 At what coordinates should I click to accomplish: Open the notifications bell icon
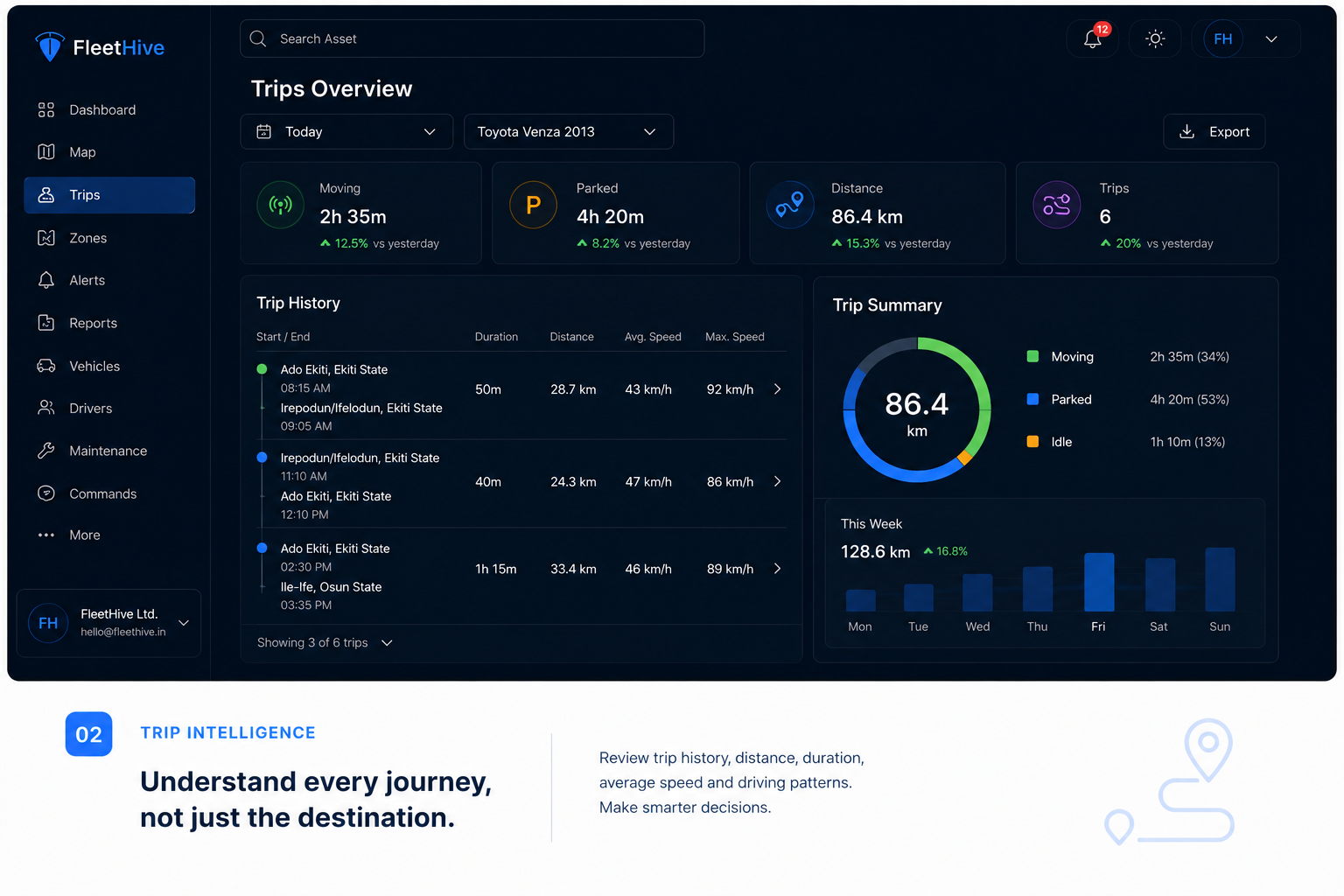pos(1092,38)
